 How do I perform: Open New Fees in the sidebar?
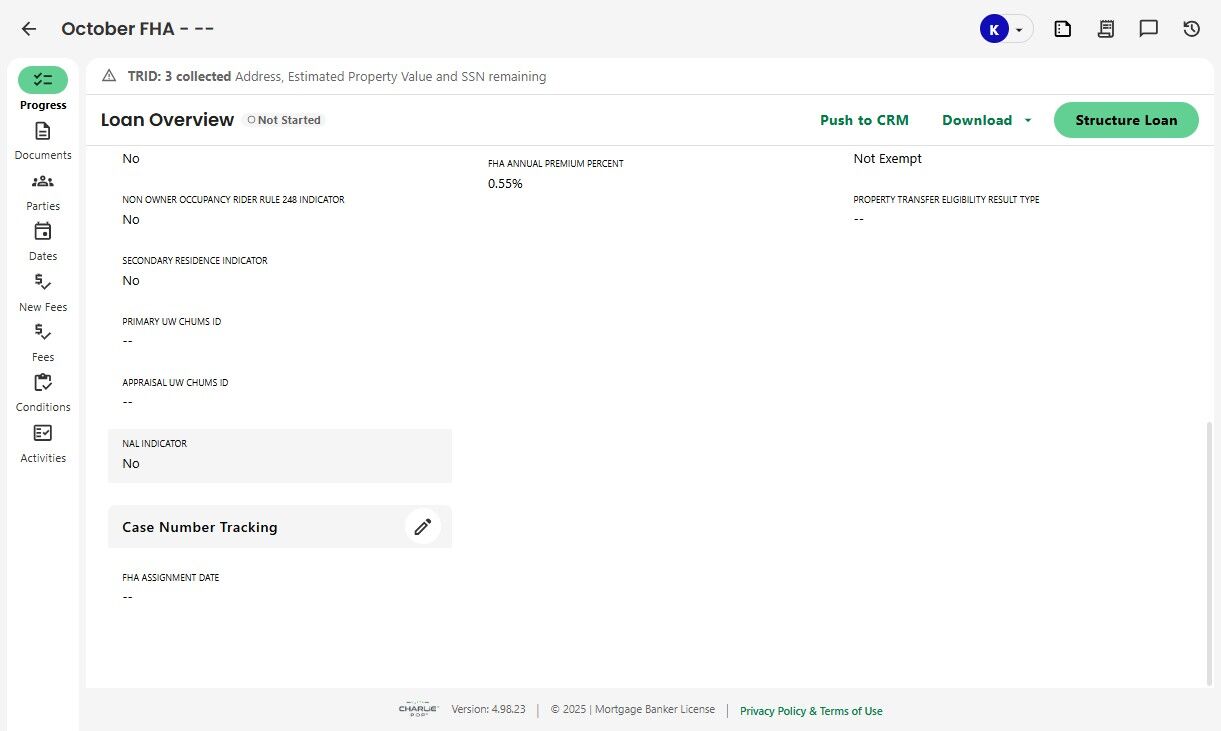[43, 291]
